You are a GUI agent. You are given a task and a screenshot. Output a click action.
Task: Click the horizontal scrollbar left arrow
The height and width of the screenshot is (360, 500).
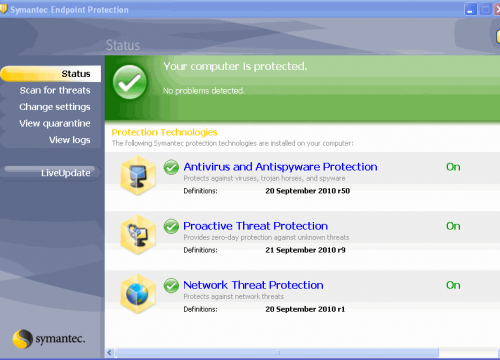click(110, 353)
